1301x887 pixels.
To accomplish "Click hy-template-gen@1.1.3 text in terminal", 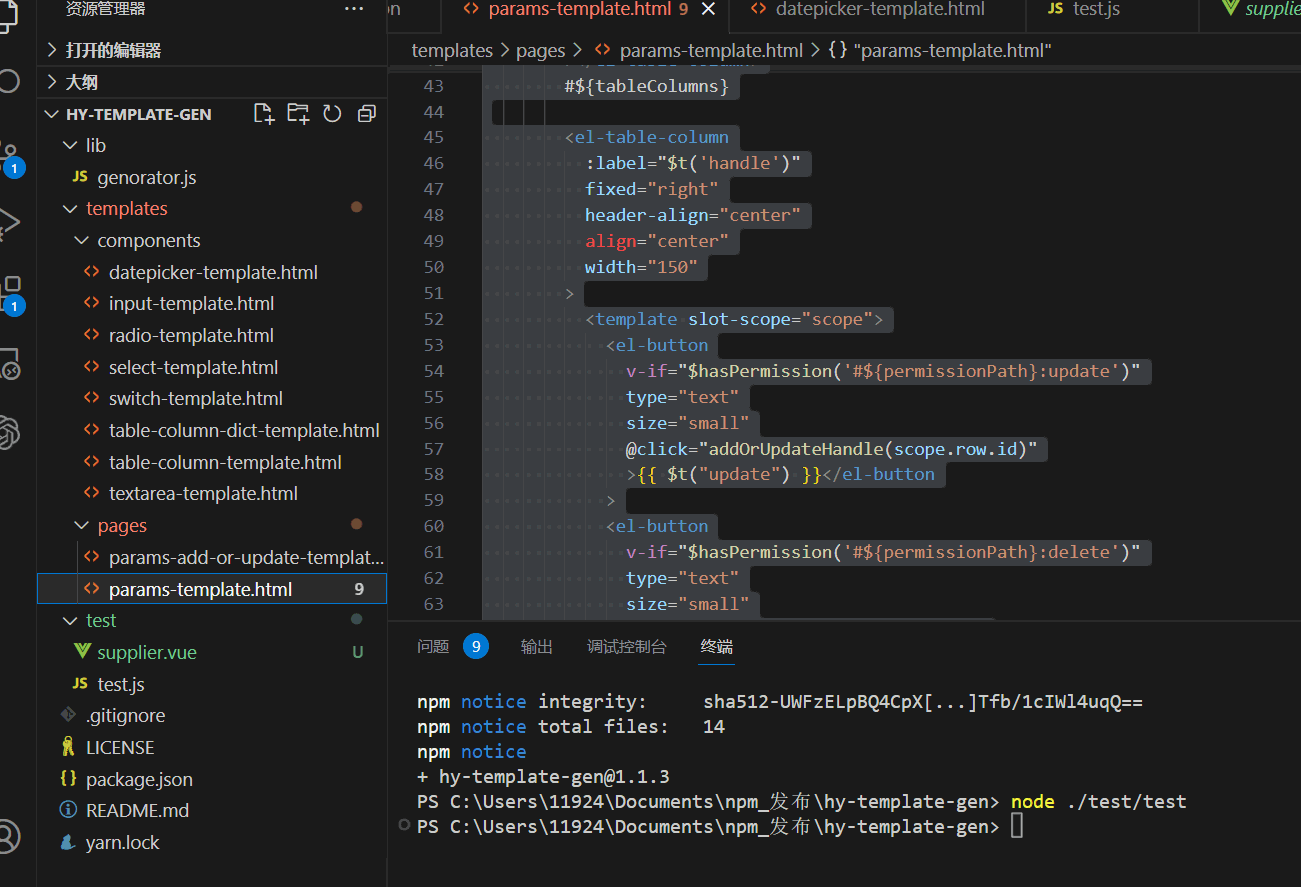I will click(554, 776).
